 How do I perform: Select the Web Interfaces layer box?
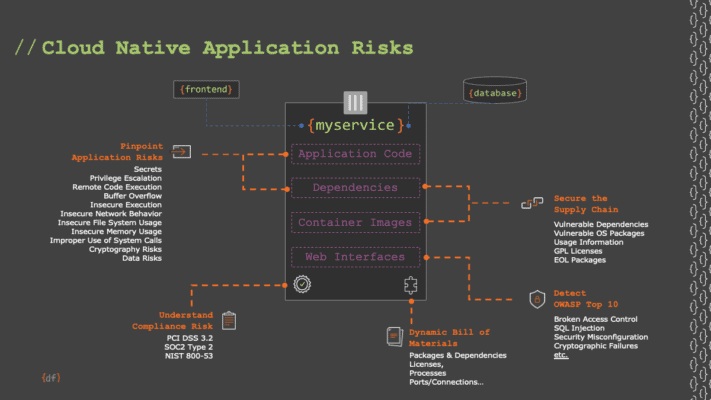356,257
